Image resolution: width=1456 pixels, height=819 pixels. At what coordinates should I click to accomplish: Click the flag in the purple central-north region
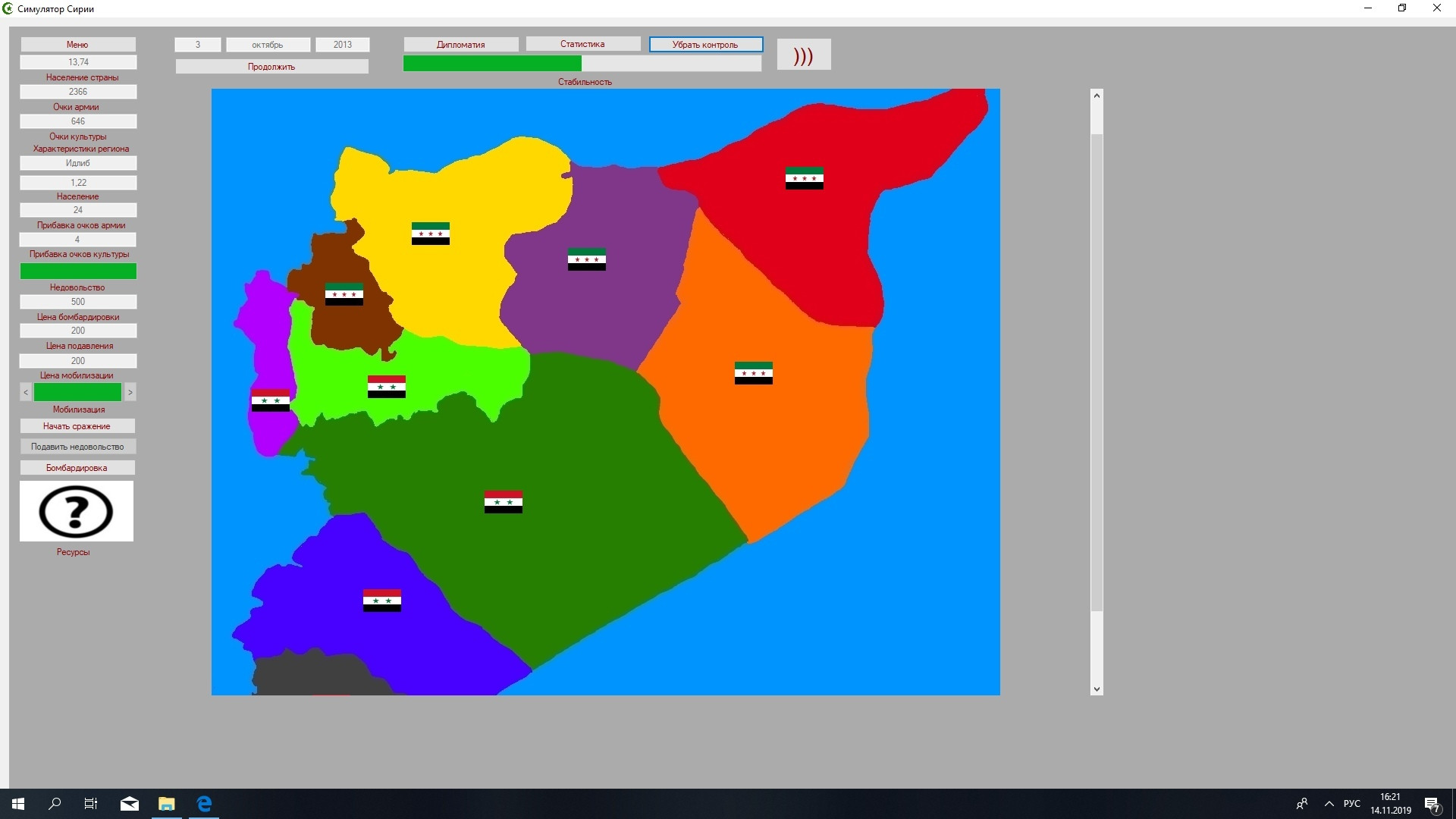(x=587, y=259)
